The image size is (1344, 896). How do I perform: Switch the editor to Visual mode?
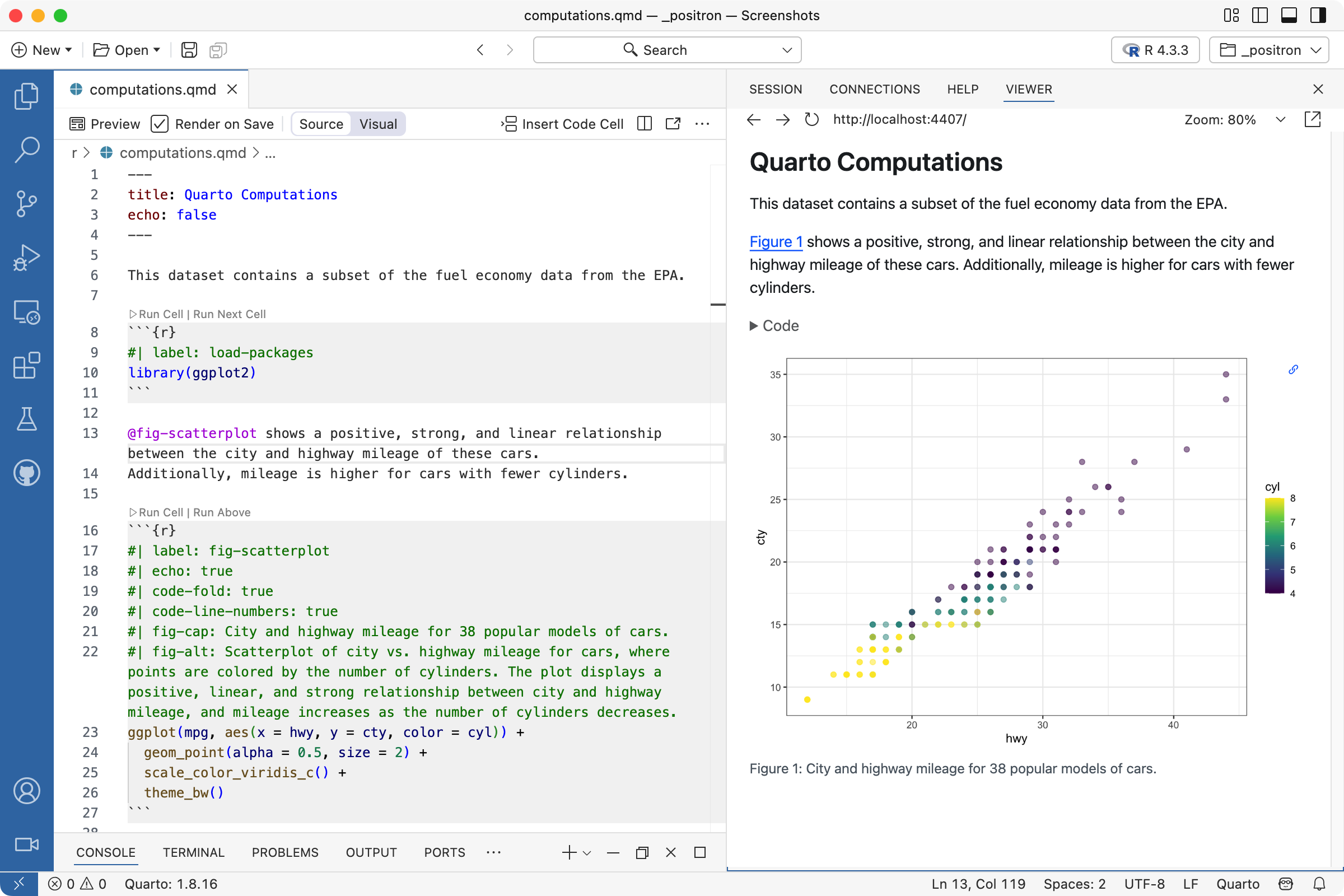click(x=377, y=123)
